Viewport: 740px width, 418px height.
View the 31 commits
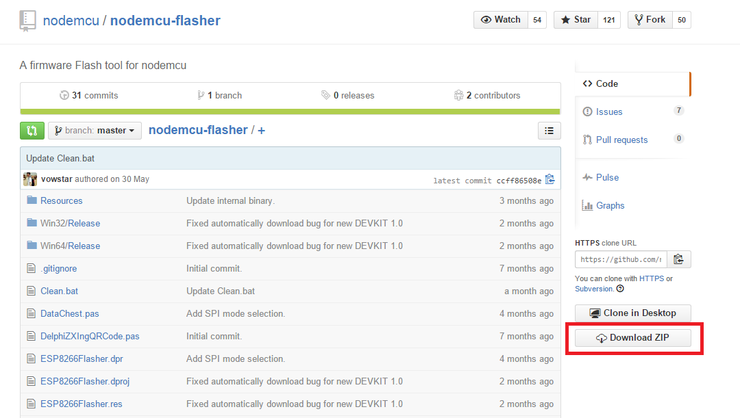(x=89, y=95)
